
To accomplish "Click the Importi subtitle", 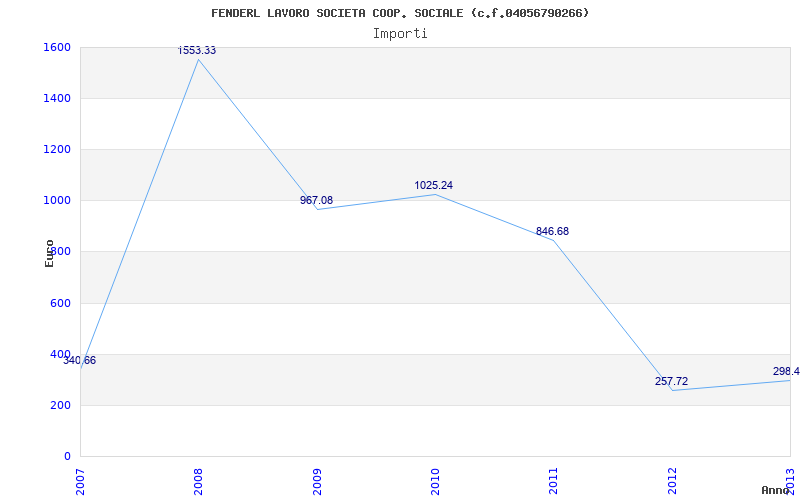I will (x=400, y=34).
